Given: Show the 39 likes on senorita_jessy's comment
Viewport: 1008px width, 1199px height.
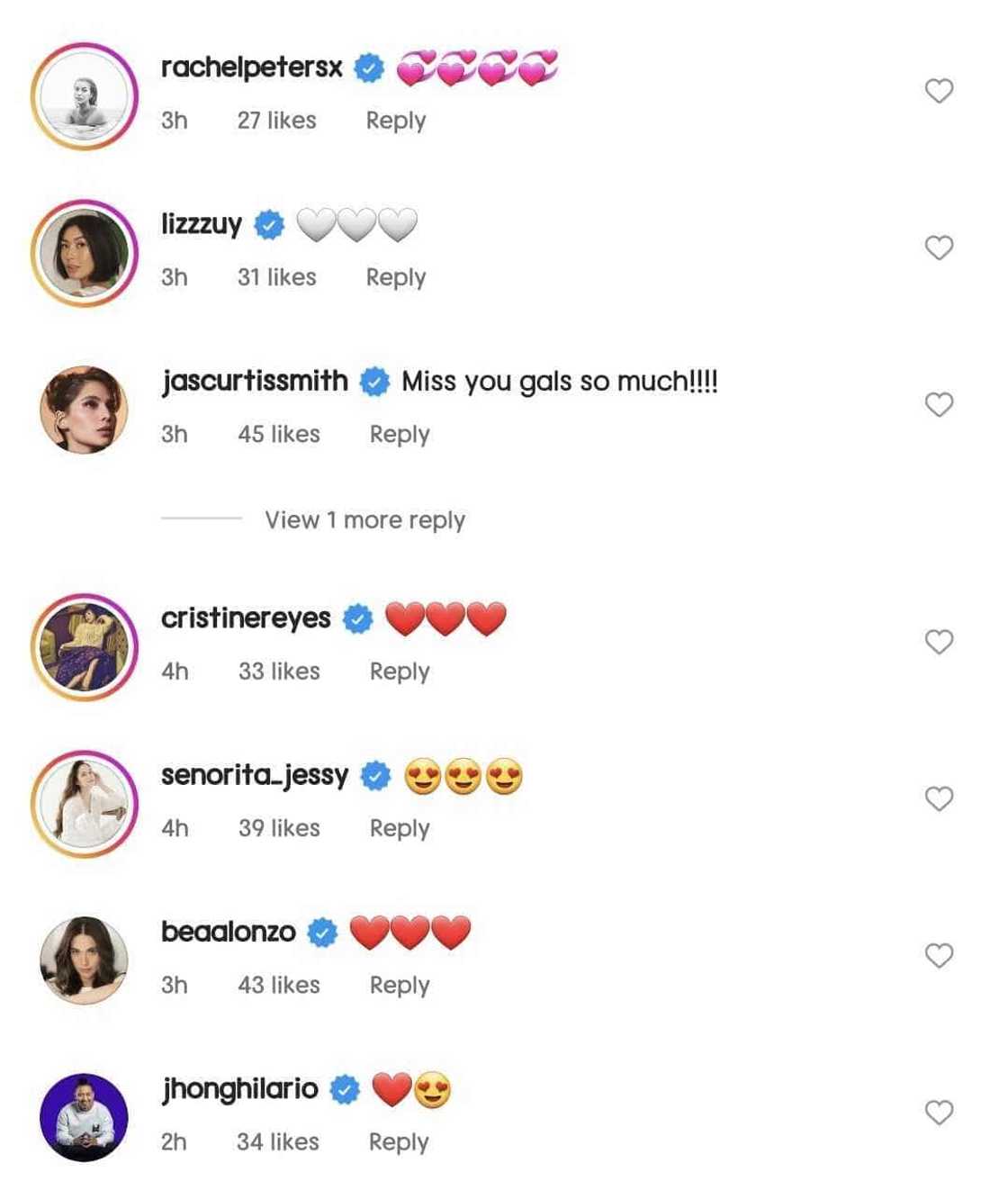Looking at the screenshot, I should point(279,828).
